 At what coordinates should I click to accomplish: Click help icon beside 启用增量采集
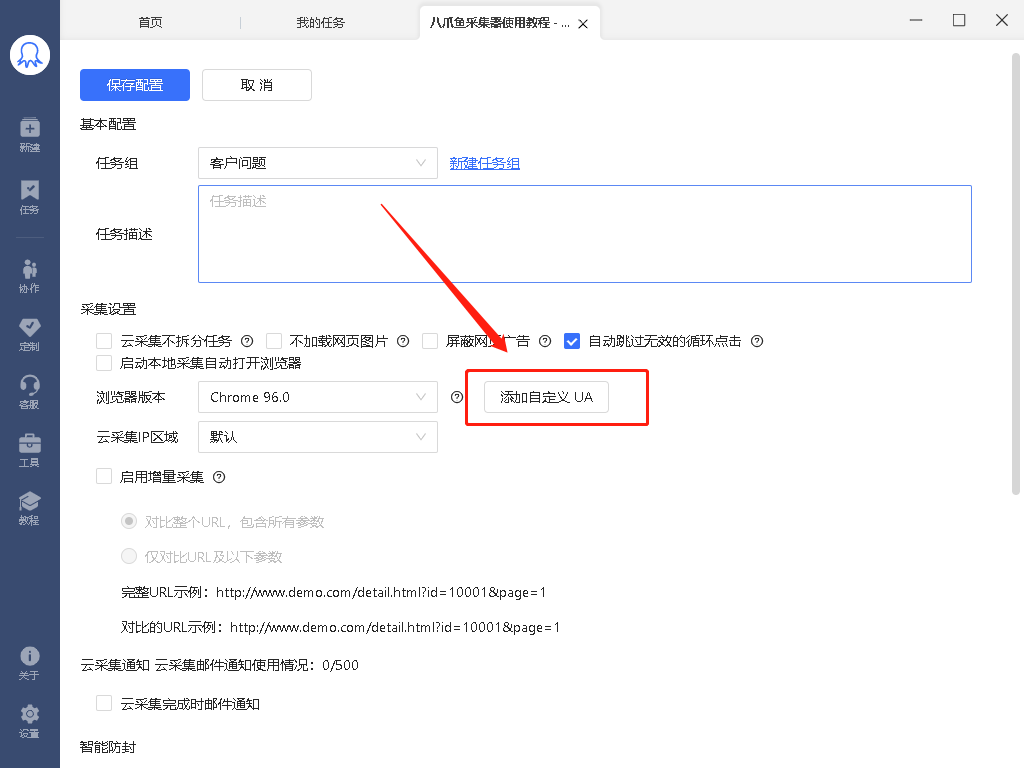pos(219,477)
